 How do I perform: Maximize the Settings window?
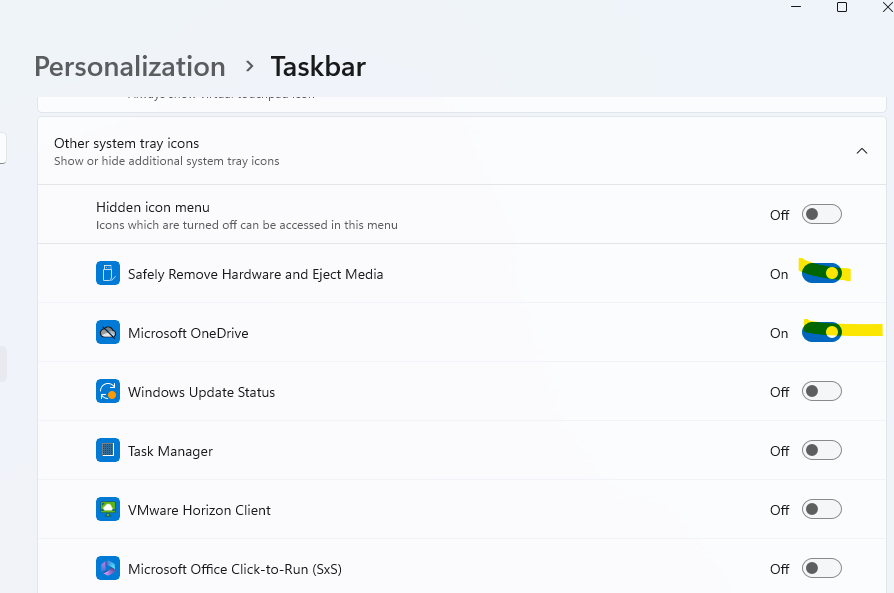[842, 8]
